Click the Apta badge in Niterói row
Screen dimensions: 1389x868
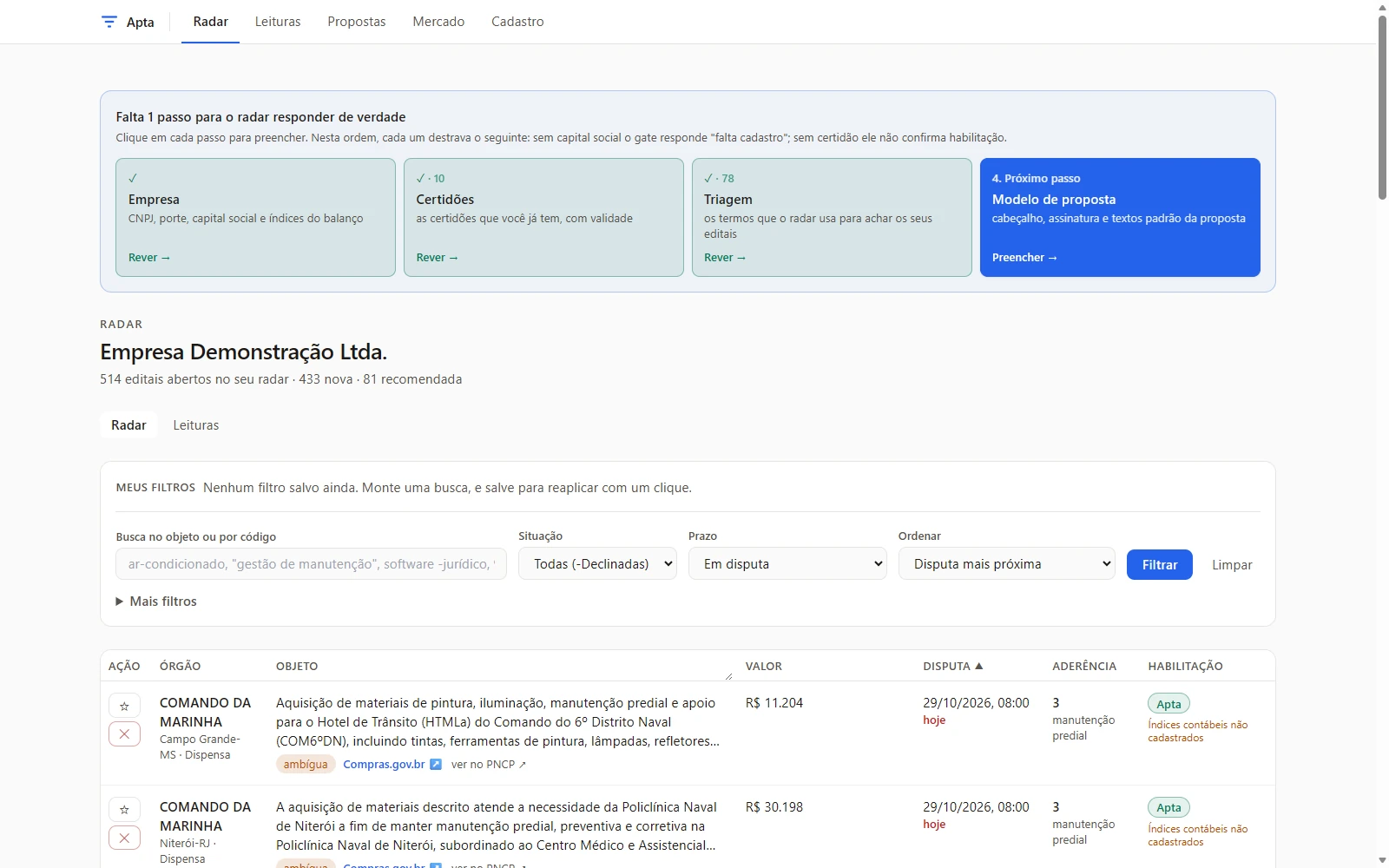click(x=1168, y=808)
